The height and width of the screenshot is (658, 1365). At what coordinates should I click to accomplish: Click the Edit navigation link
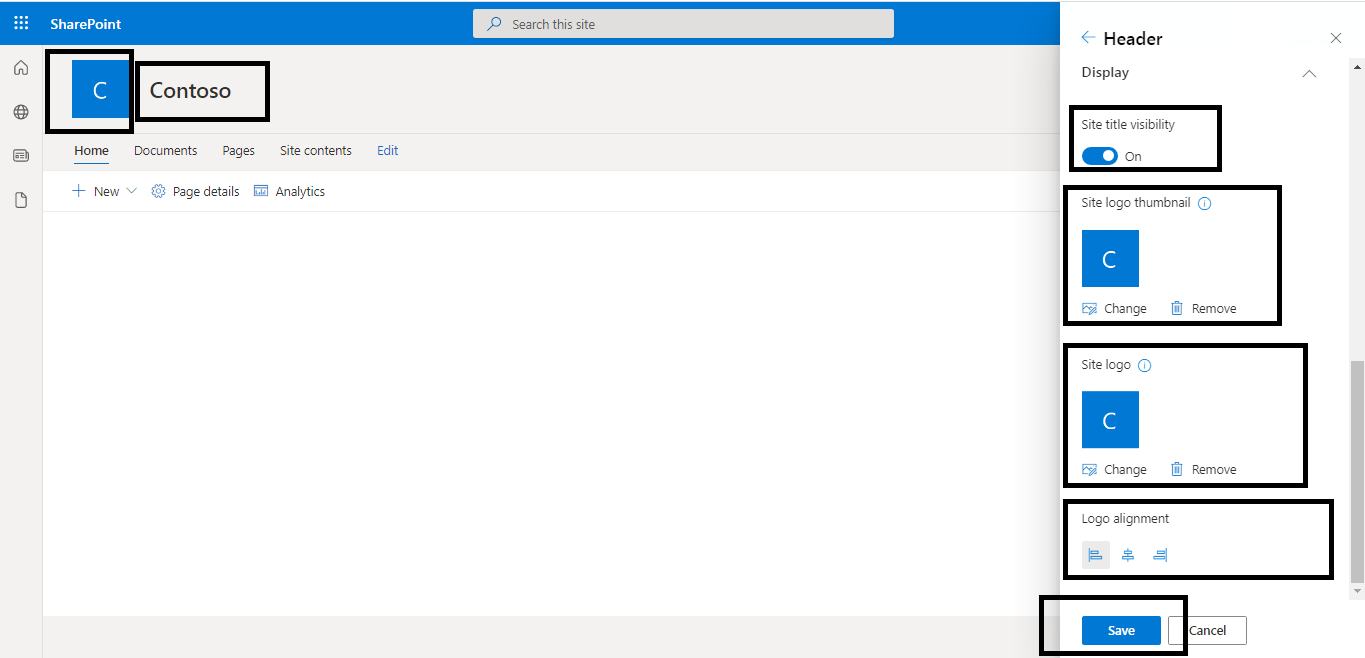point(388,151)
